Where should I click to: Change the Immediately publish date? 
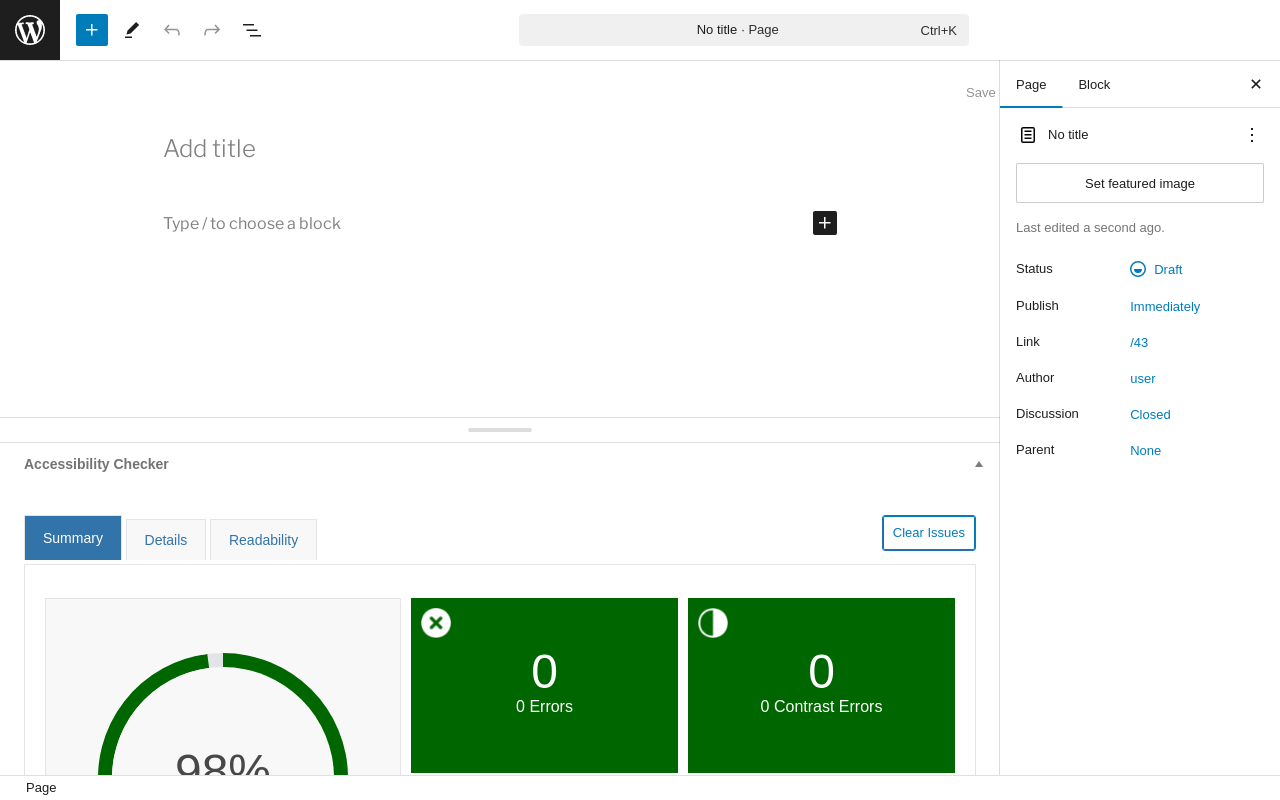coord(1165,307)
